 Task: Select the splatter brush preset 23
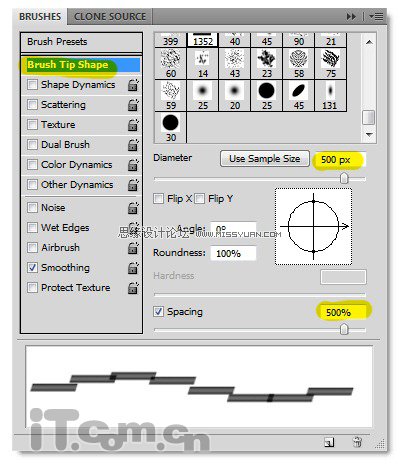click(267, 63)
